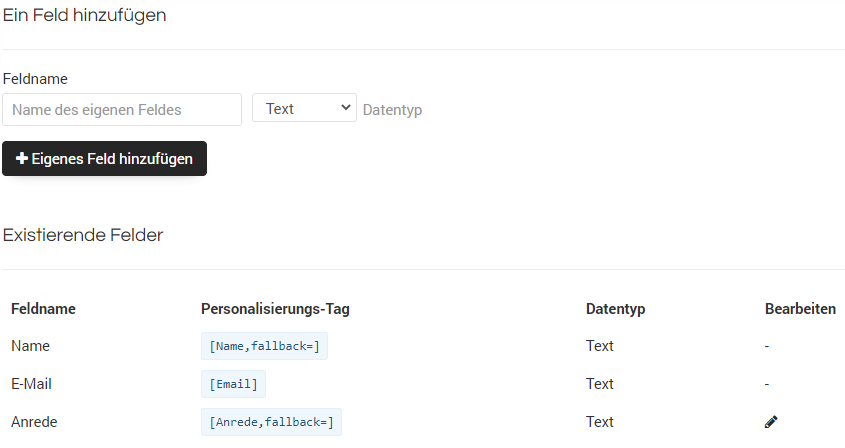
Task: Click the Existierende Felder heading
Action: [83, 235]
